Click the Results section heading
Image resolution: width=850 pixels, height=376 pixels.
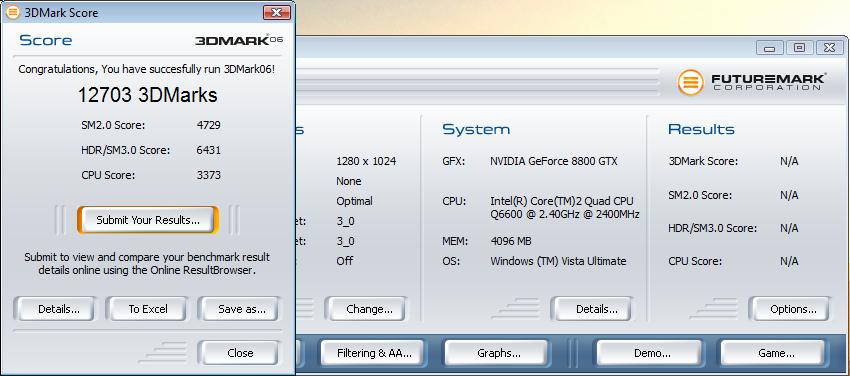[701, 129]
